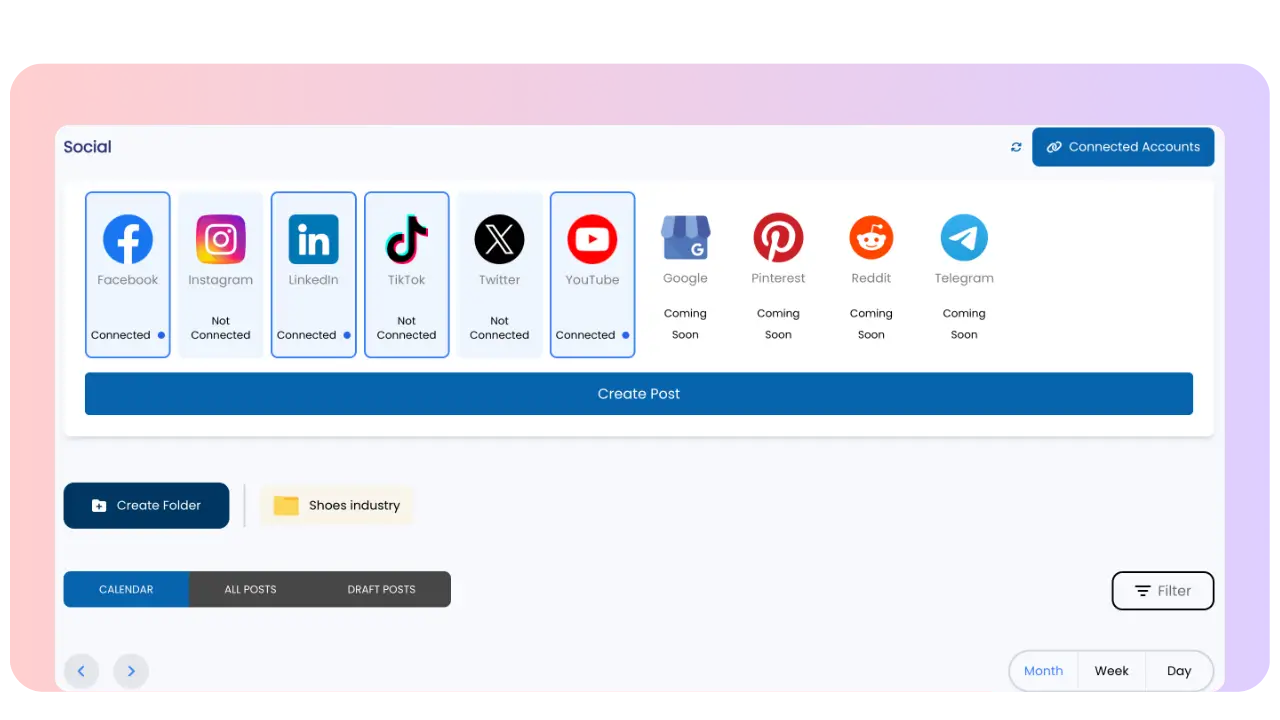Image resolution: width=1280 pixels, height=720 pixels.
Task: Click TikTok Not Connected status text
Action: (x=407, y=328)
